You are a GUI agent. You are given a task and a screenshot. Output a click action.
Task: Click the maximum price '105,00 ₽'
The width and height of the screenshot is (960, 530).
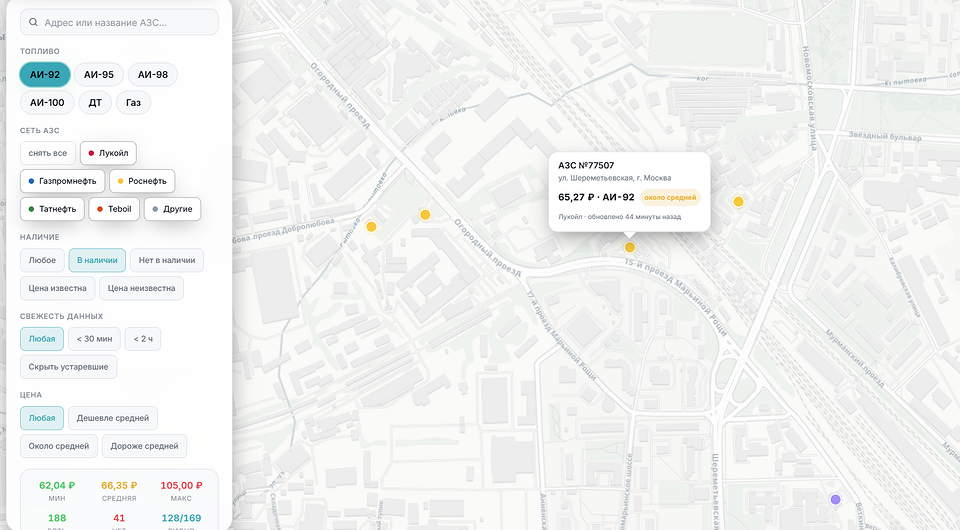click(181, 485)
